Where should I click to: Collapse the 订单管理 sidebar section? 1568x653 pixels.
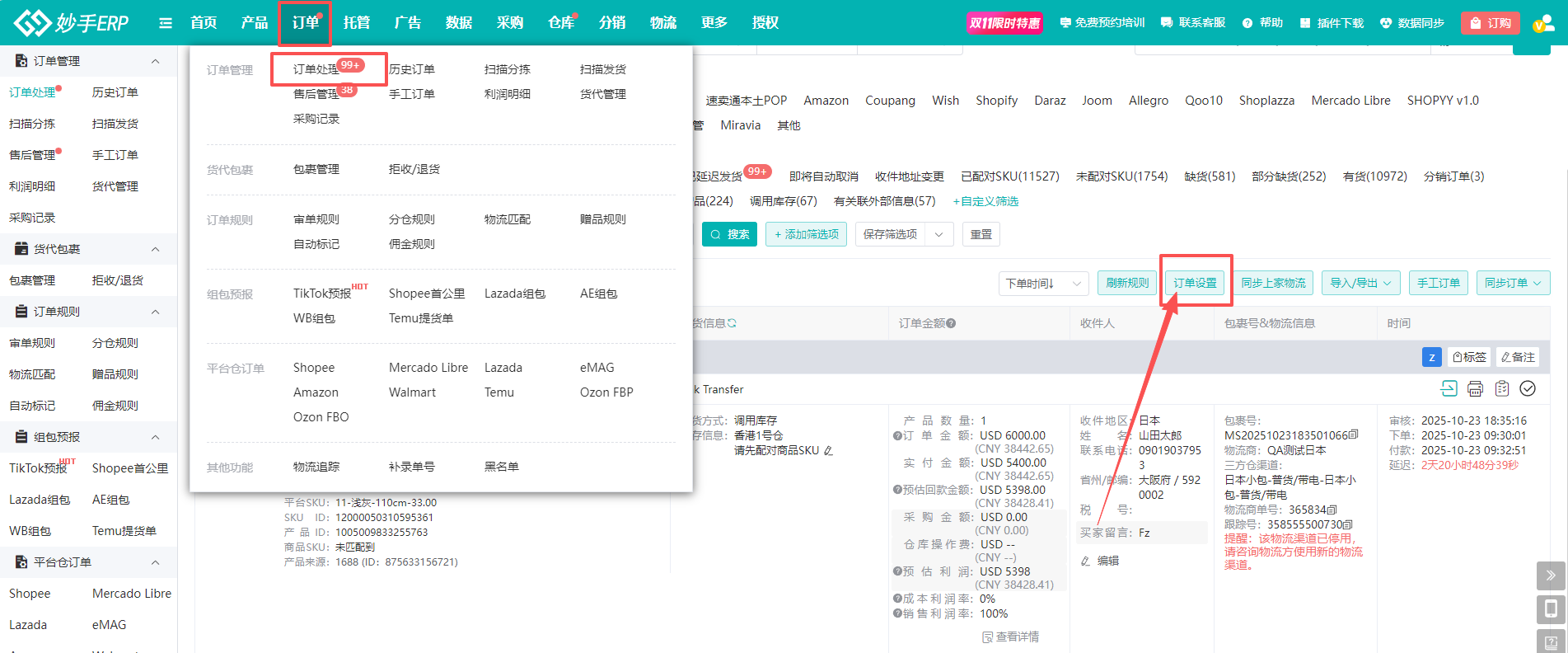[x=155, y=61]
